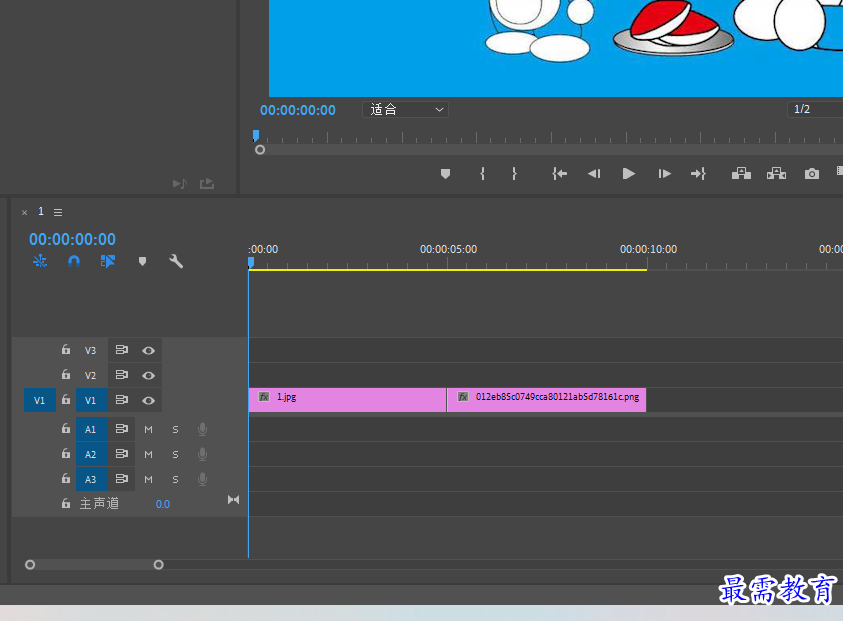Toggle sync lock for V1 track

click(122, 400)
